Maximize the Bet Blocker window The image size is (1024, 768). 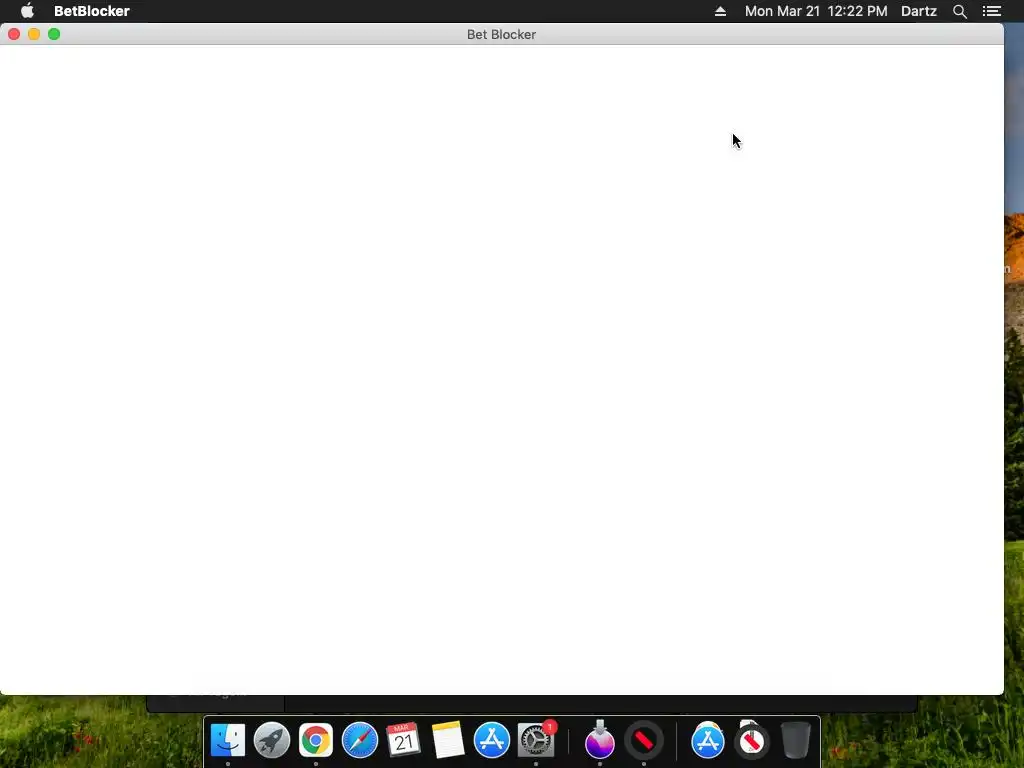[54, 34]
